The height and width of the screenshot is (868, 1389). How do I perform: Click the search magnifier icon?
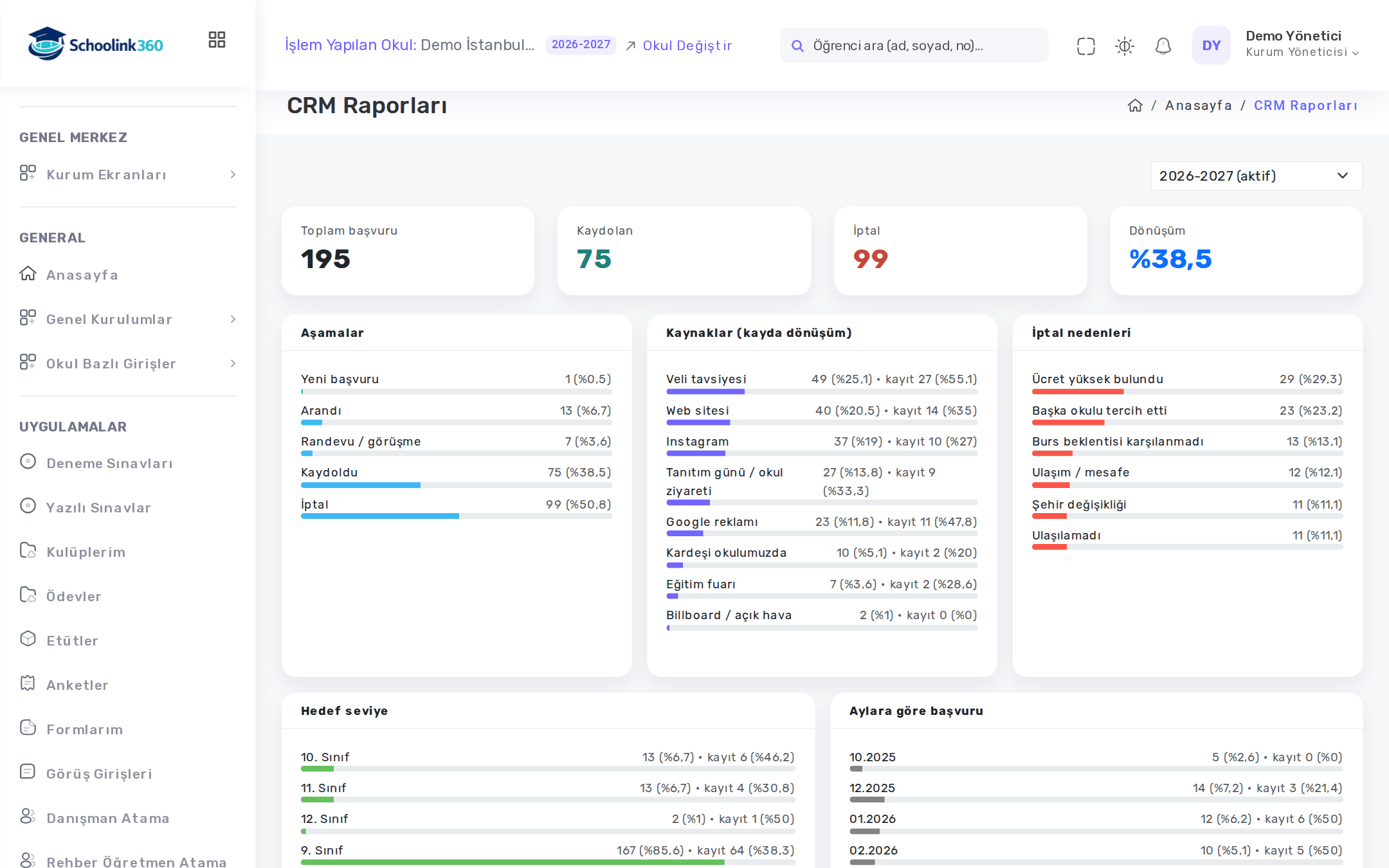coord(797,46)
